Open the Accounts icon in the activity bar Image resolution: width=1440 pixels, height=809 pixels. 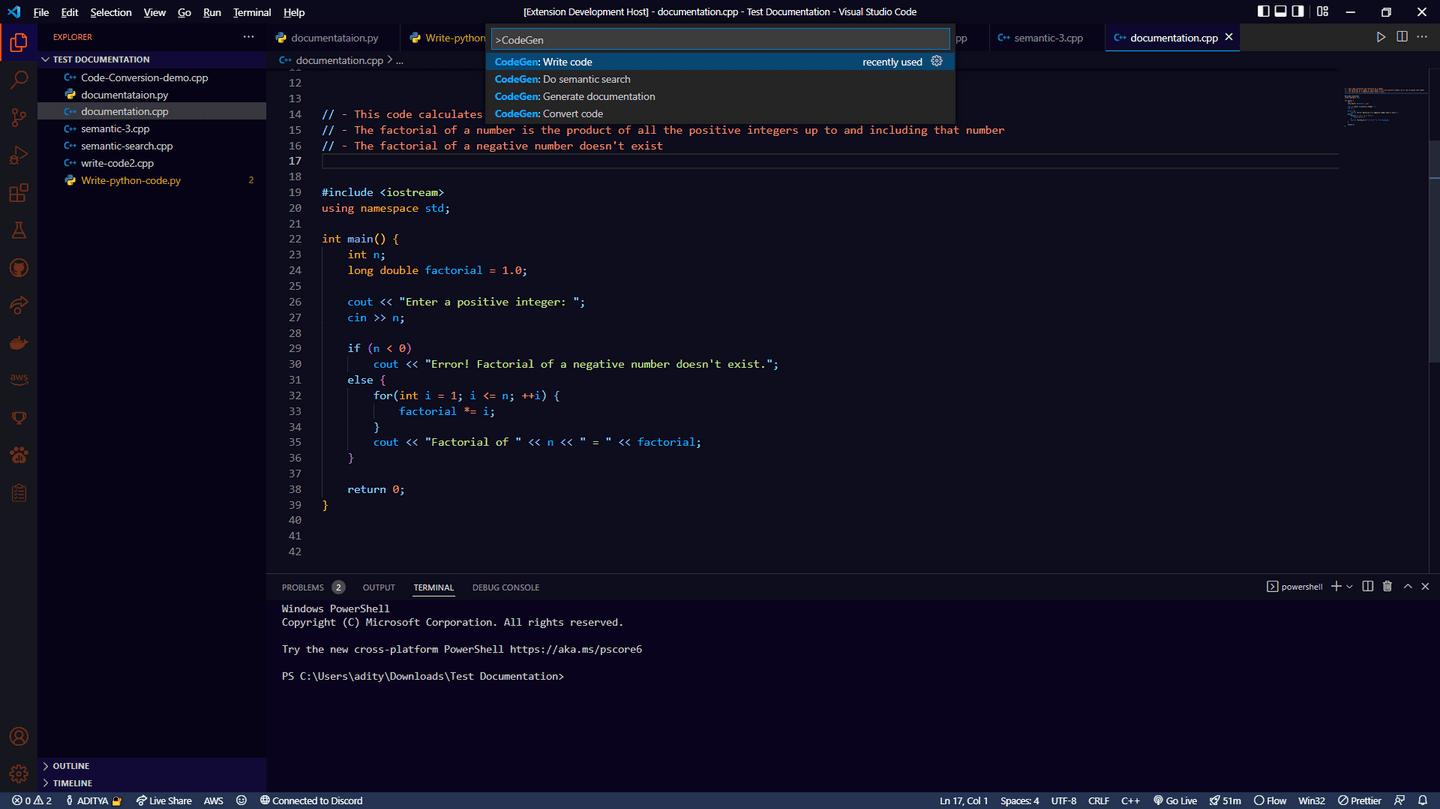[x=18, y=737]
